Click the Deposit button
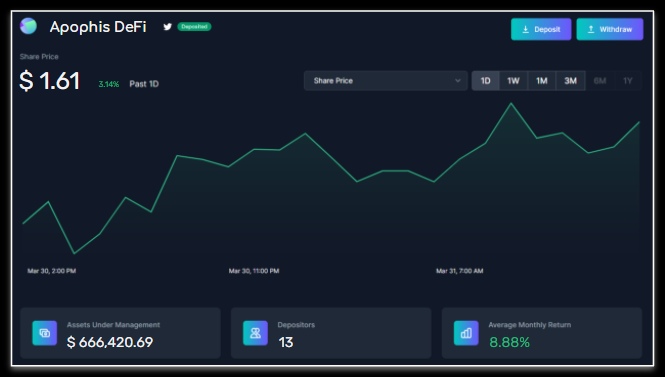This screenshot has width=665, height=377. coord(541,29)
